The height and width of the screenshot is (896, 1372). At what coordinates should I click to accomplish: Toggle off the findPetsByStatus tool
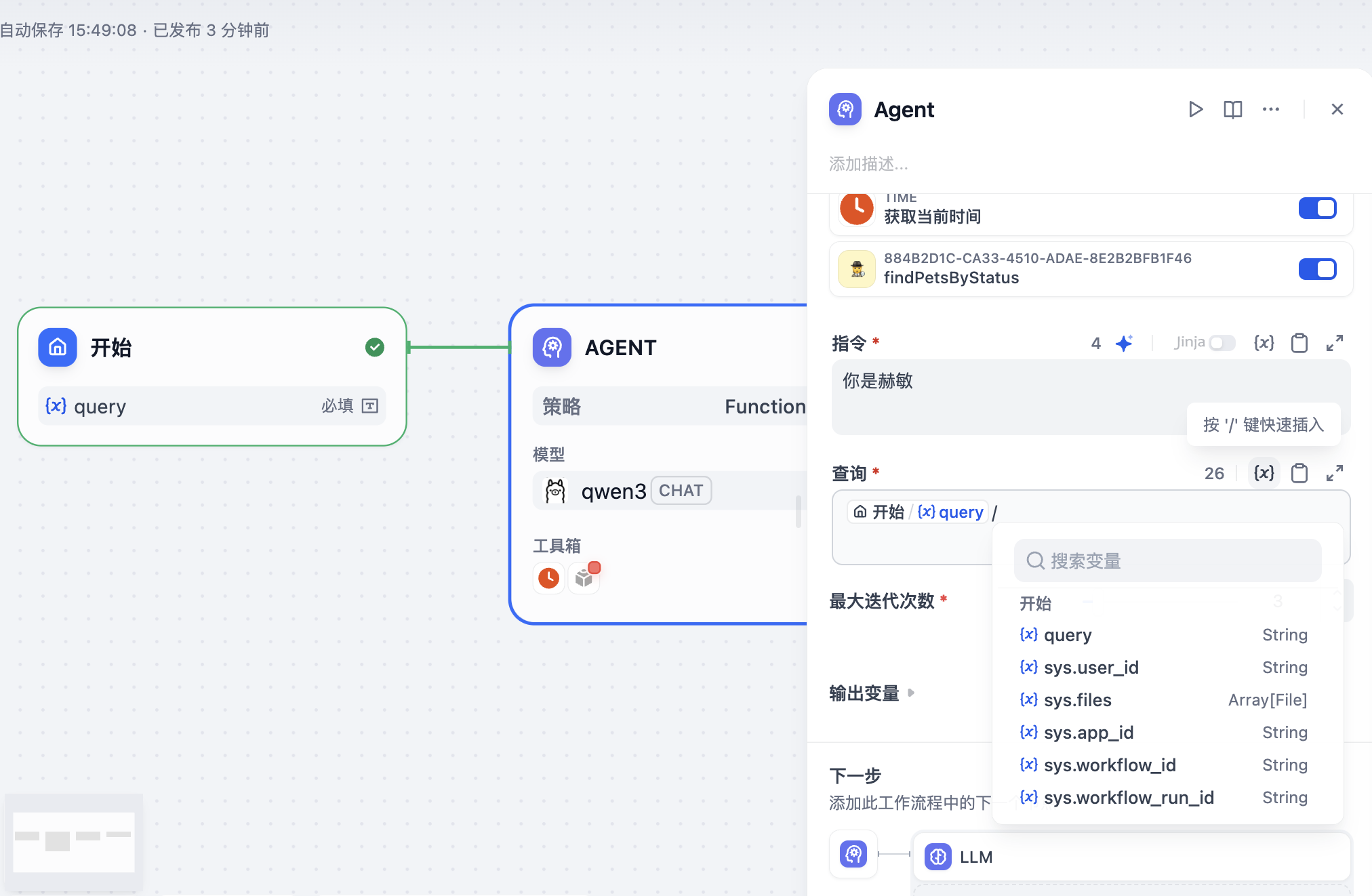pyautogui.click(x=1317, y=269)
